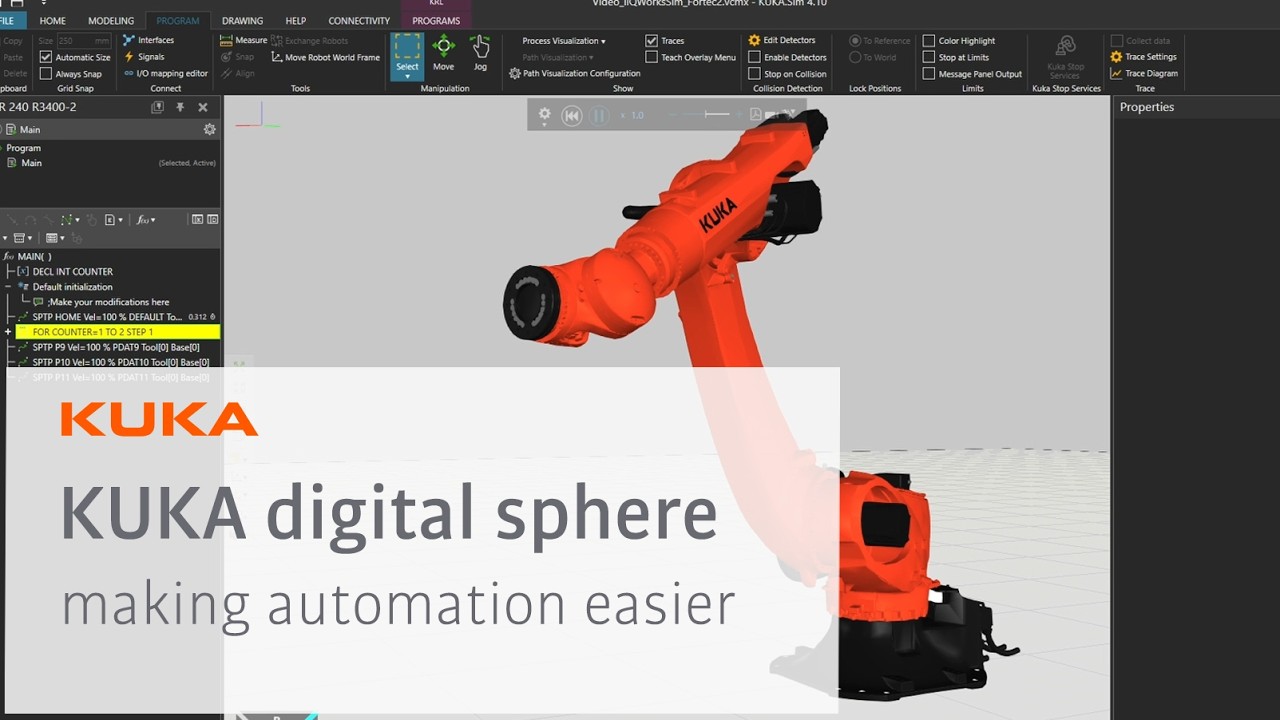
Task: Enable the Stop at Limits checkbox
Action: 929,57
